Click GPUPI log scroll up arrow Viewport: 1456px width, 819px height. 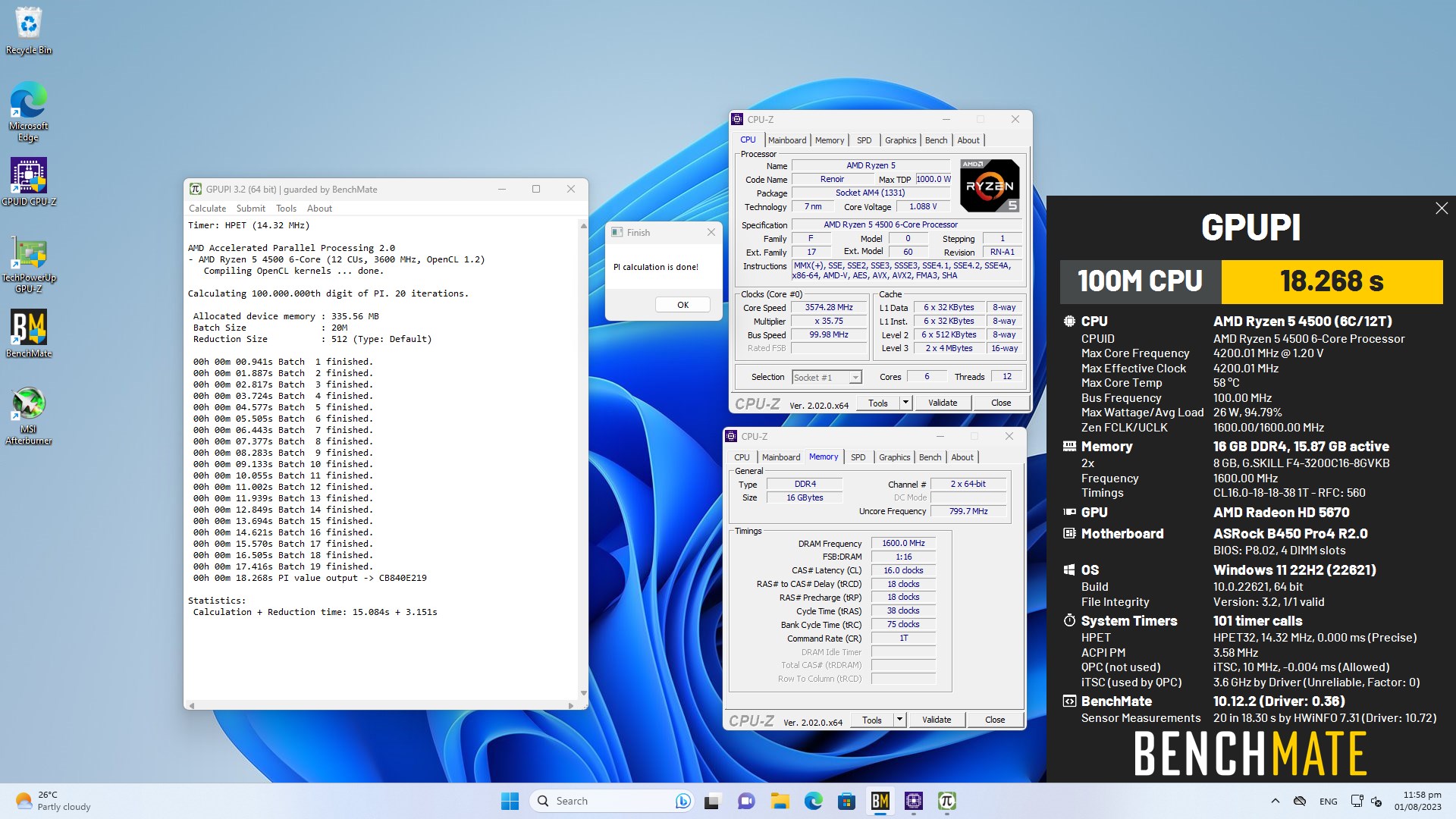click(x=582, y=225)
